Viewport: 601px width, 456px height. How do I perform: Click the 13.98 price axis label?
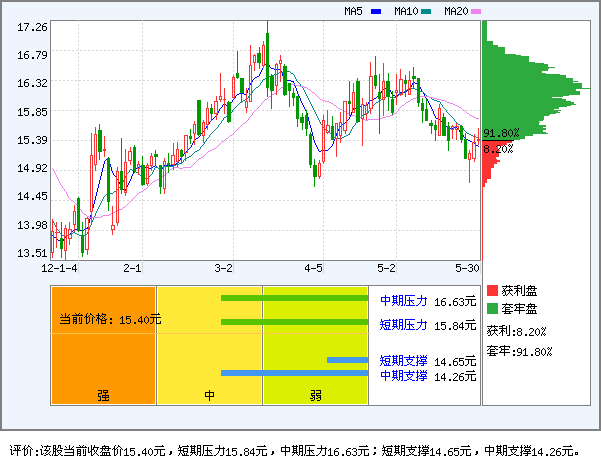click(32, 225)
